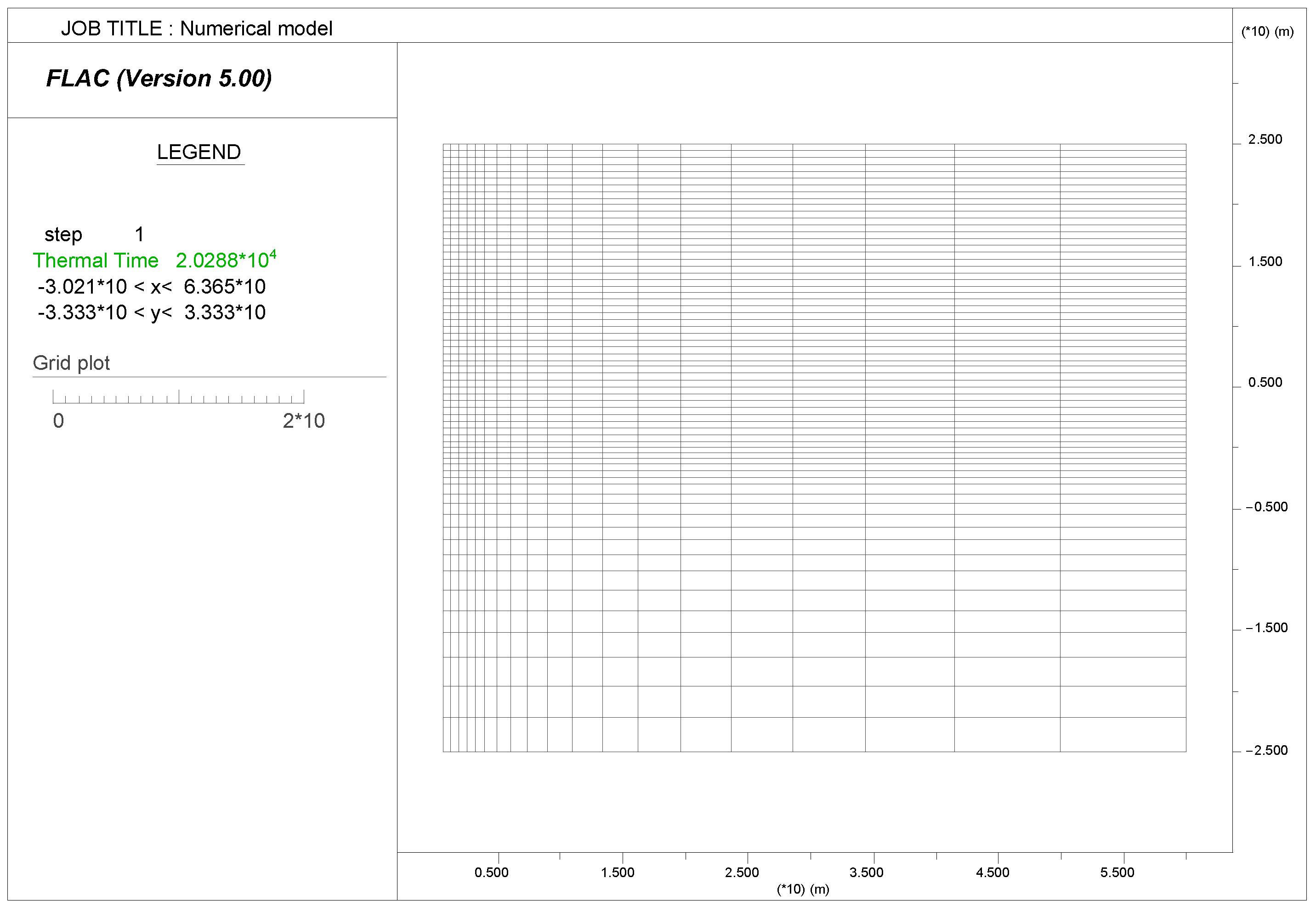Click the step 1 legend entry

tap(94, 234)
